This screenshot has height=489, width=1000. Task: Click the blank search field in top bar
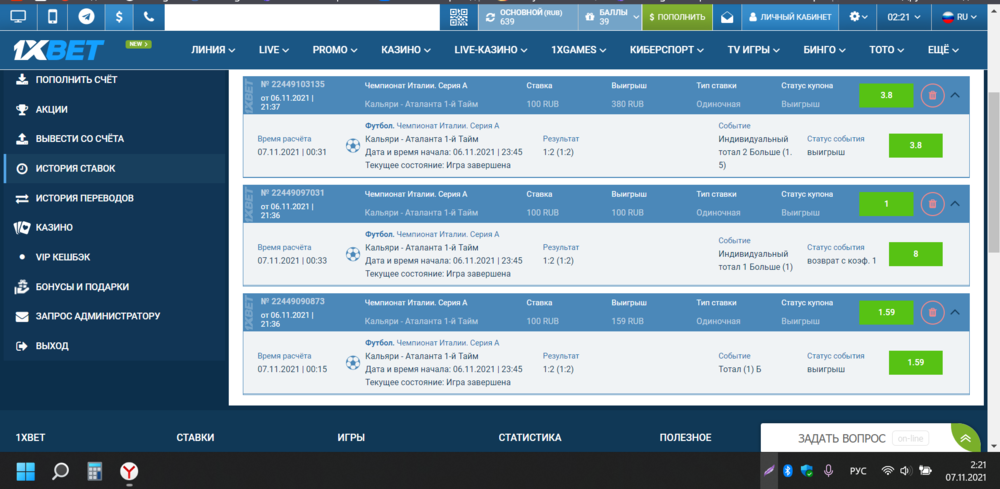pos(301,17)
